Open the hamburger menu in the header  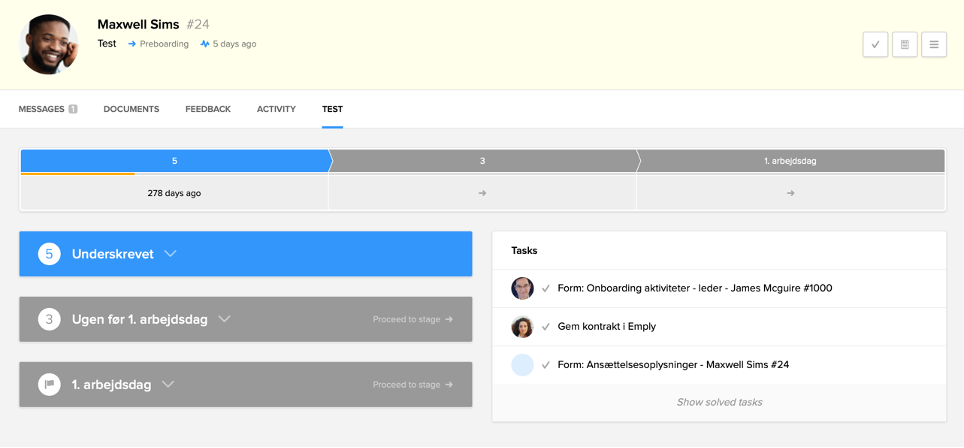934,44
